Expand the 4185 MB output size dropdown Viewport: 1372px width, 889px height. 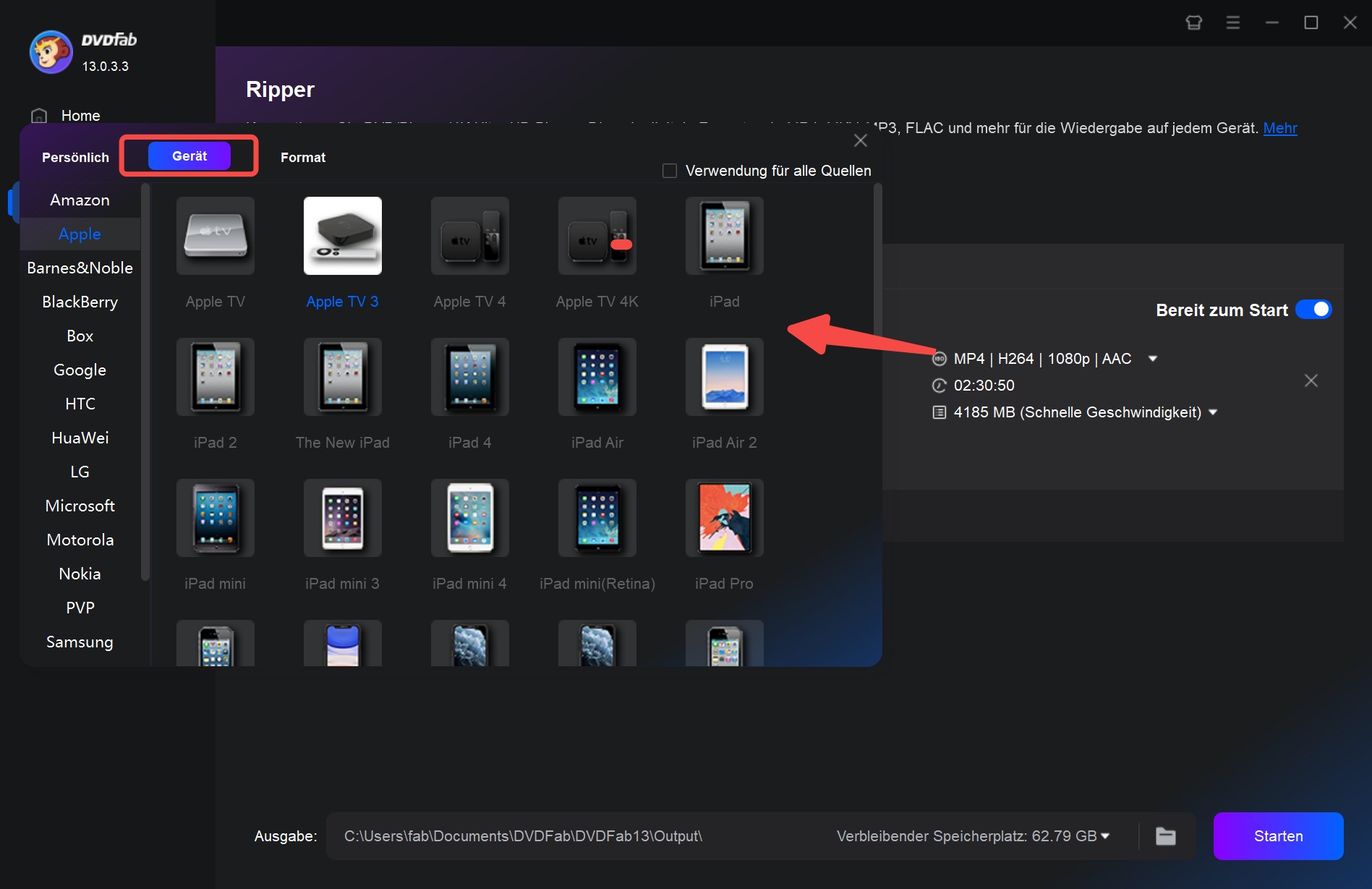[1213, 412]
